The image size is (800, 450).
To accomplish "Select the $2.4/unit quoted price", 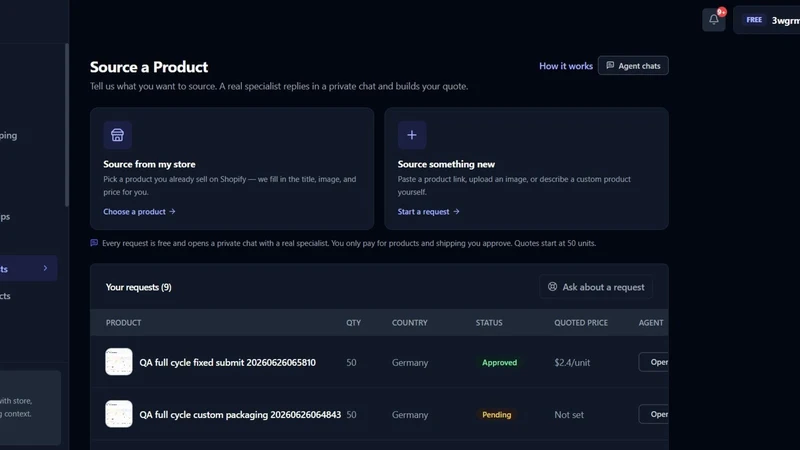I will (572, 362).
